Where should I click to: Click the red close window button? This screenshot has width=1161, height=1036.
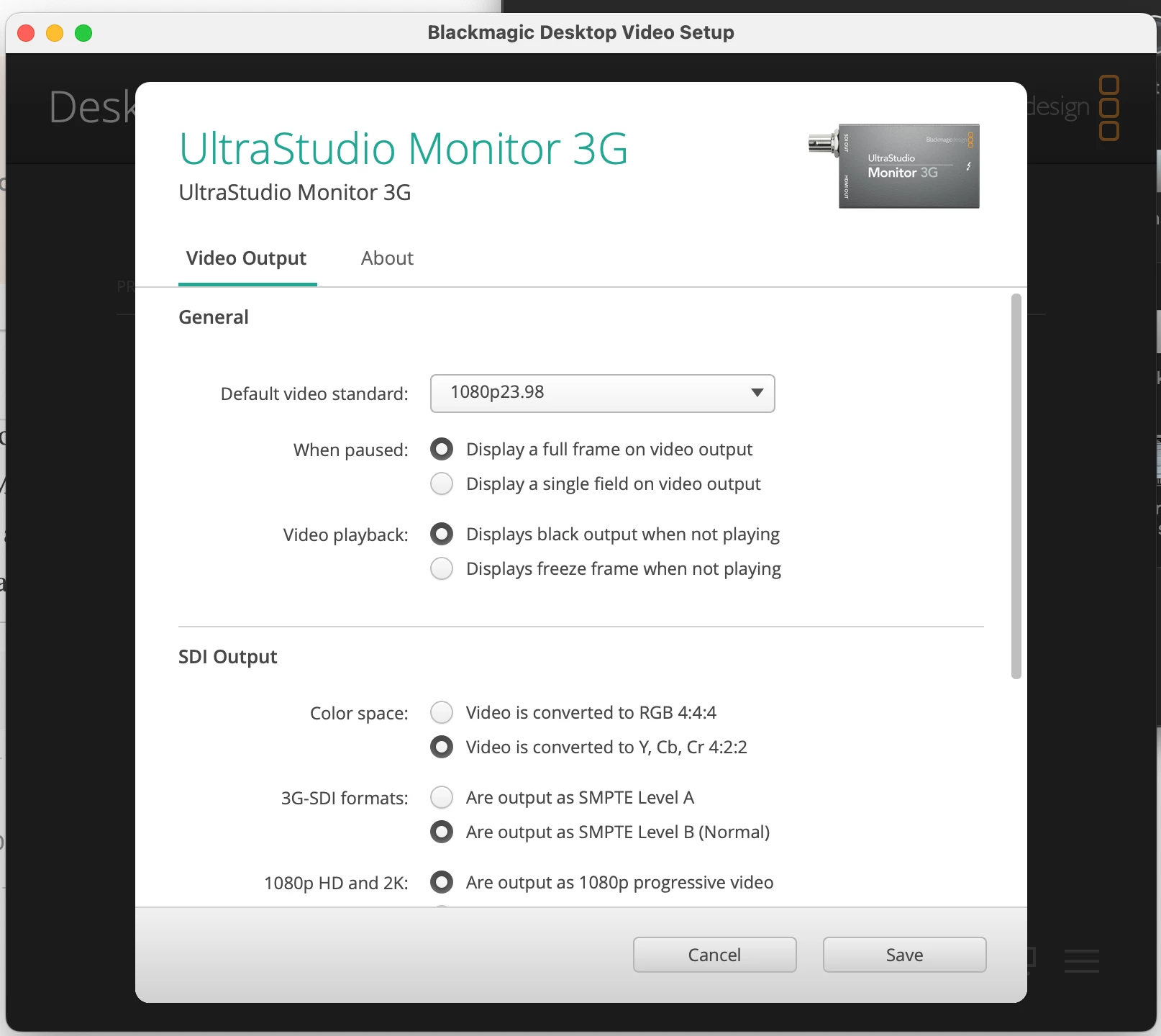coord(26,33)
